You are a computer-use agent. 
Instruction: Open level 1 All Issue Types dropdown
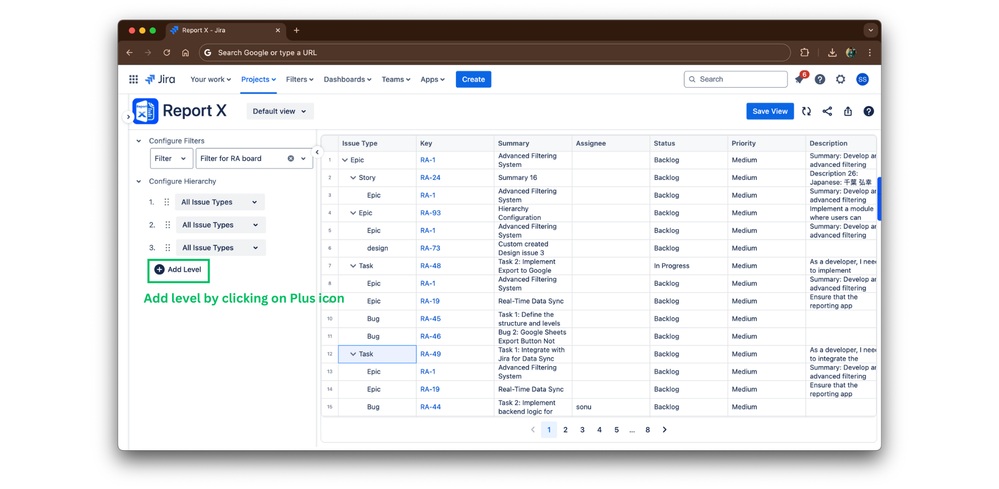(x=220, y=202)
